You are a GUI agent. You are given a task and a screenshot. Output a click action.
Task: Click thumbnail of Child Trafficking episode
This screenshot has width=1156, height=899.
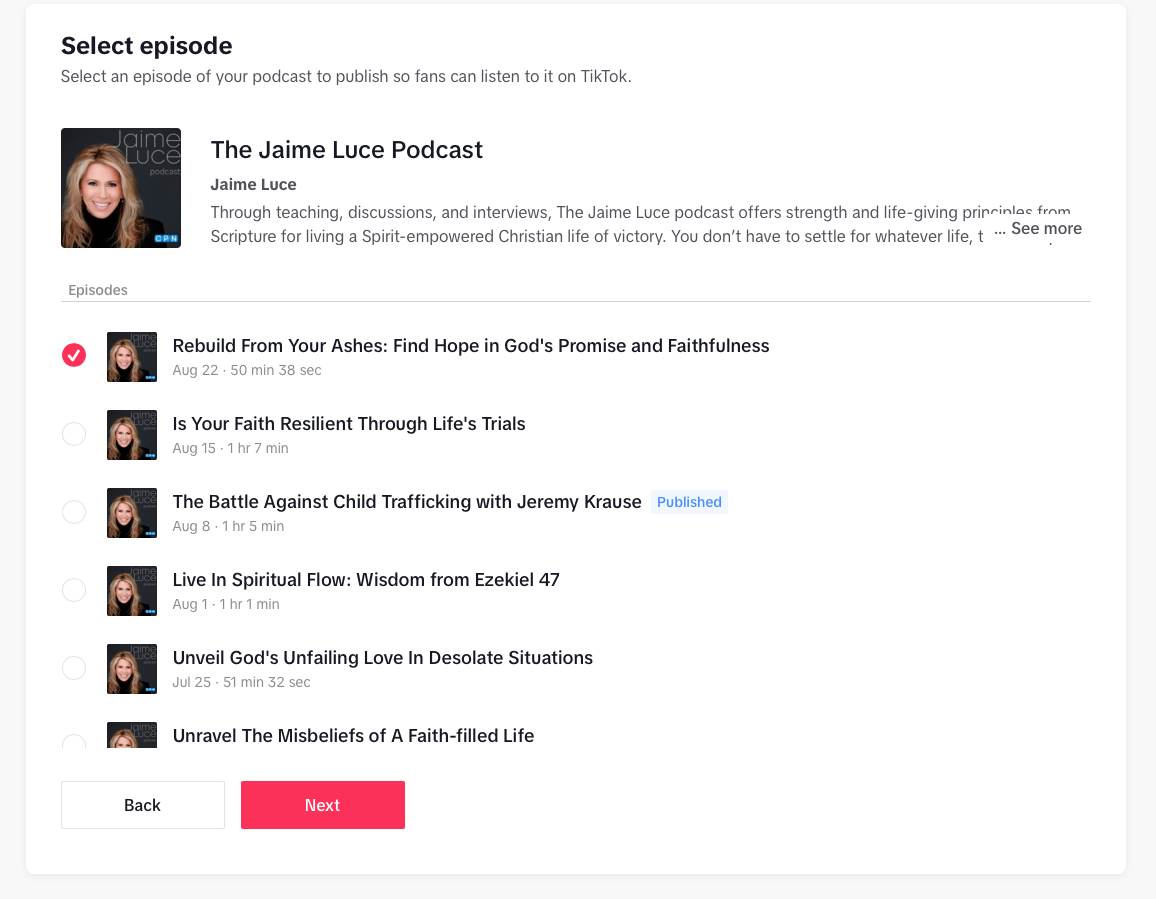[x=132, y=513]
